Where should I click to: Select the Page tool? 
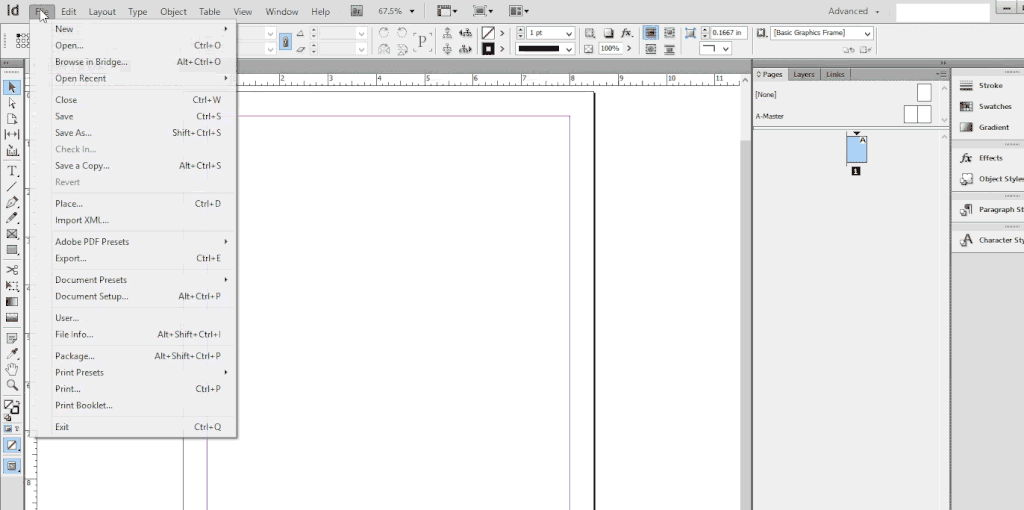12,119
